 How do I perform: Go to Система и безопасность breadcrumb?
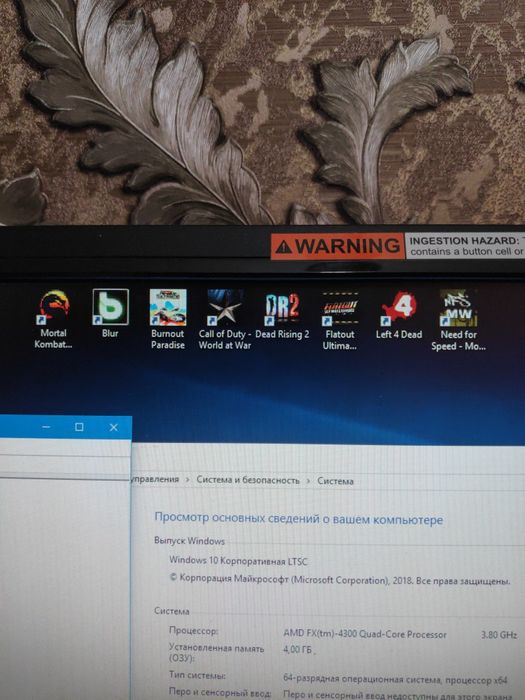pyautogui.click(x=248, y=480)
